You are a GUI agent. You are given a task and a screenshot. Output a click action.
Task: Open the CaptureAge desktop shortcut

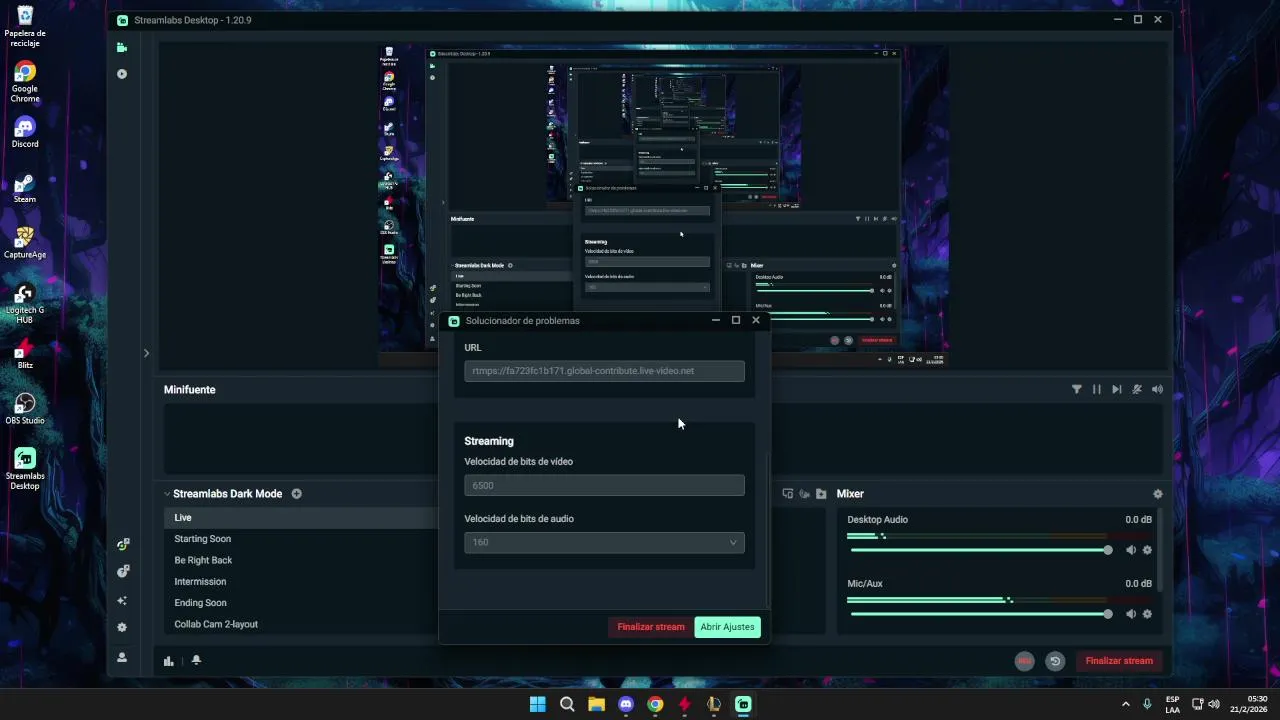click(x=25, y=243)
